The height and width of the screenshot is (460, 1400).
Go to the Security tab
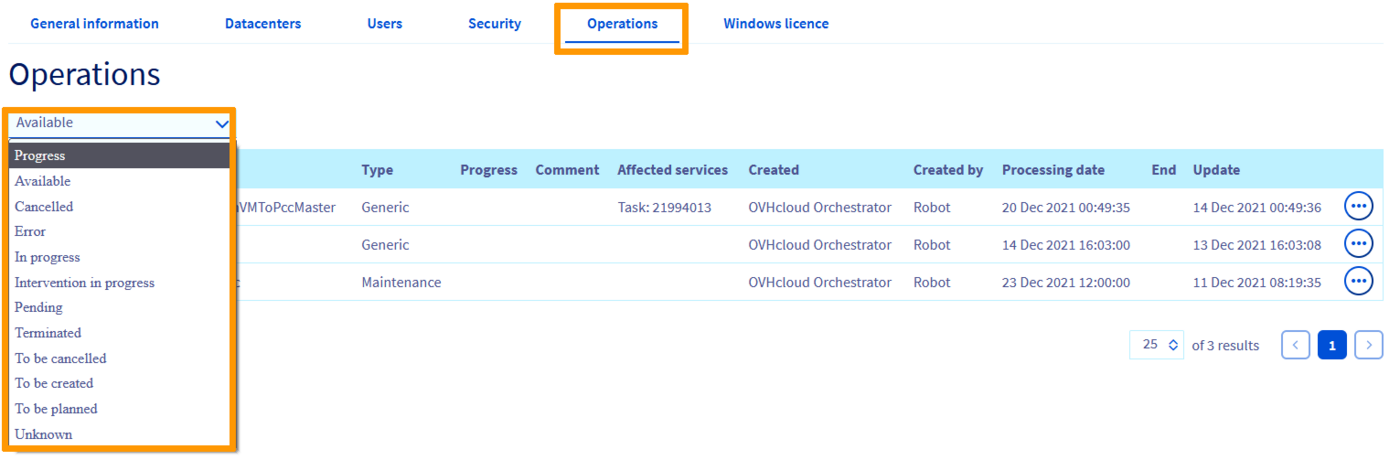[494, 24]
